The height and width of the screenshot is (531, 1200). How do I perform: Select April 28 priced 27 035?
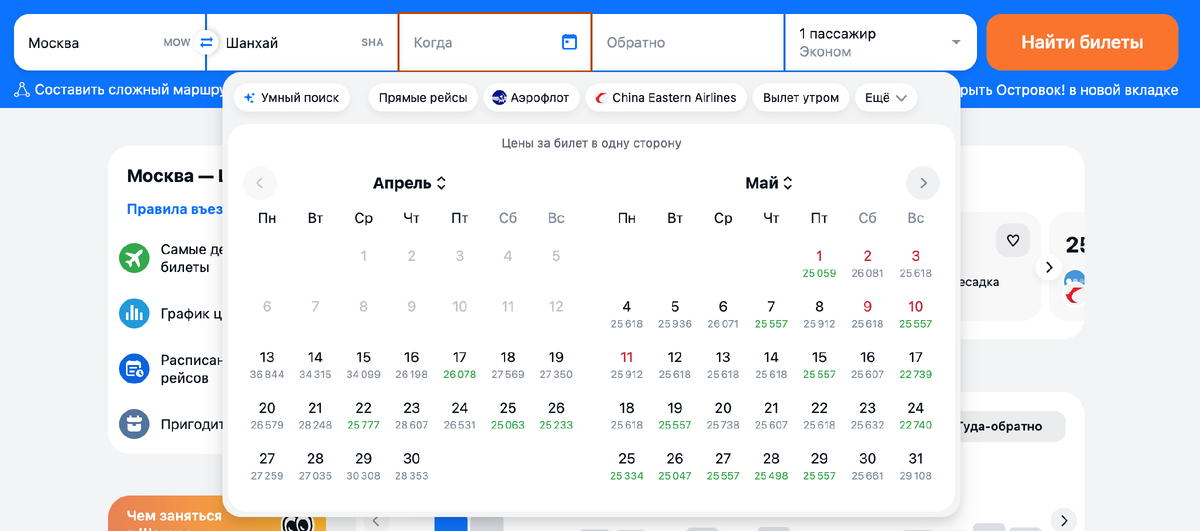pos(315,466)
